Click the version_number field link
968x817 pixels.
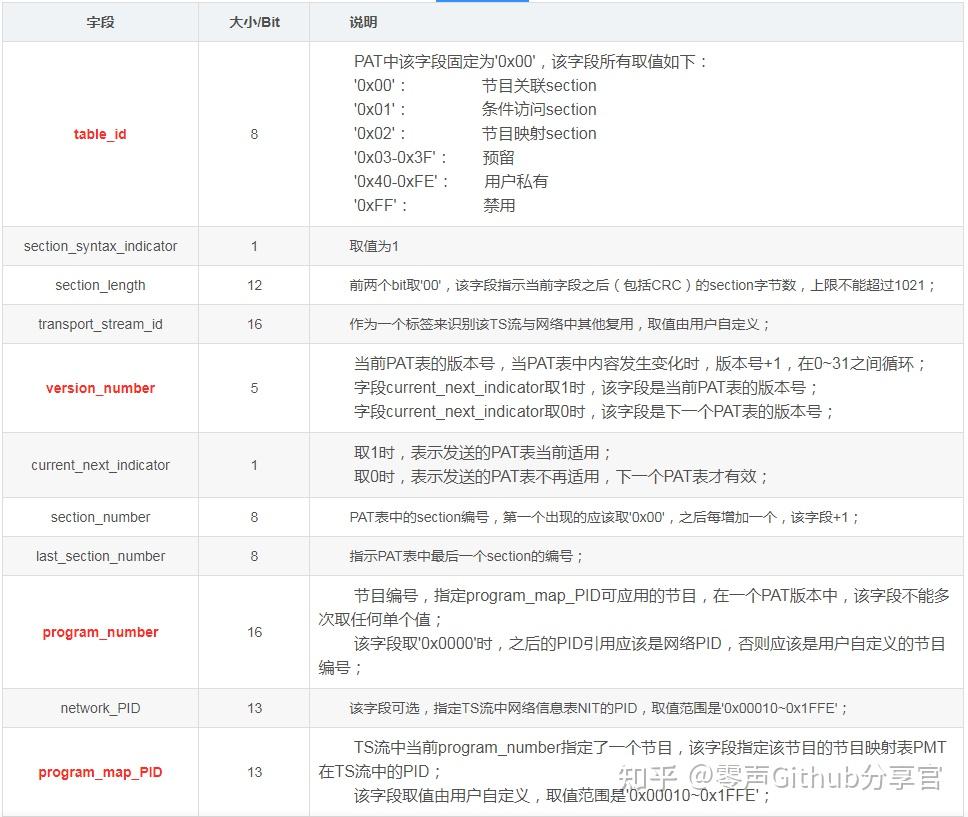pyautogui.click(x=99, y=388)
